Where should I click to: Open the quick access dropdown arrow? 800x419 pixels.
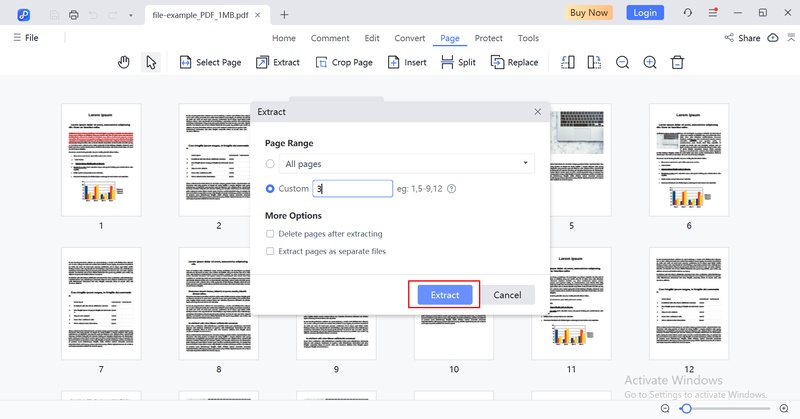pos(131,15)
